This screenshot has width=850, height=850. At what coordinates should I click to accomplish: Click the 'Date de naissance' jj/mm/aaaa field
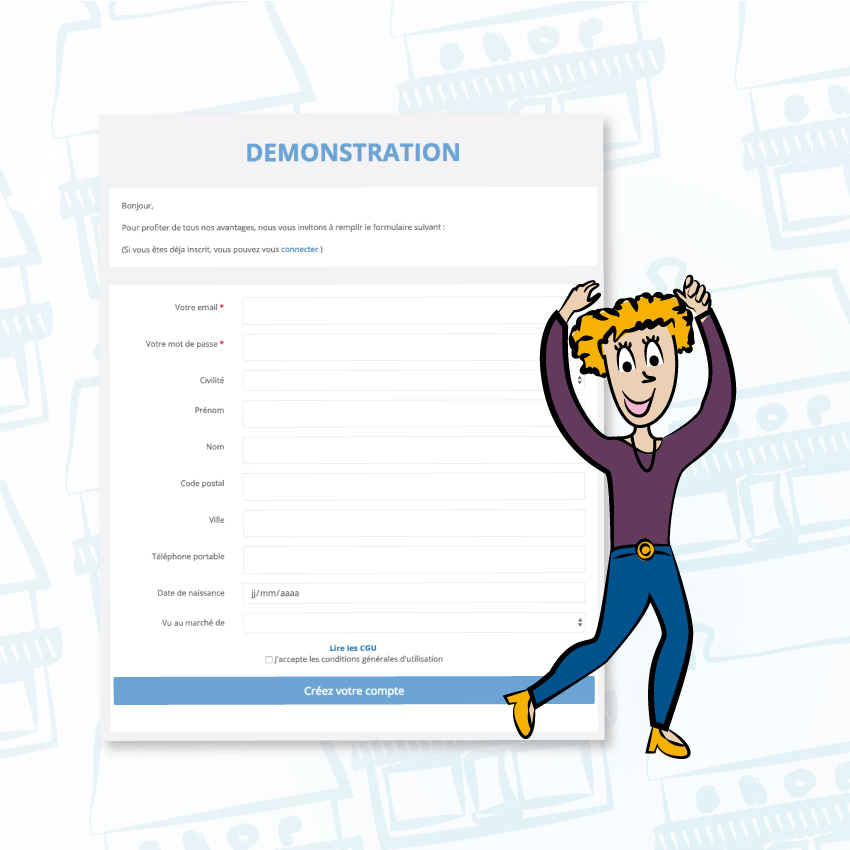(x=414, y=593)
